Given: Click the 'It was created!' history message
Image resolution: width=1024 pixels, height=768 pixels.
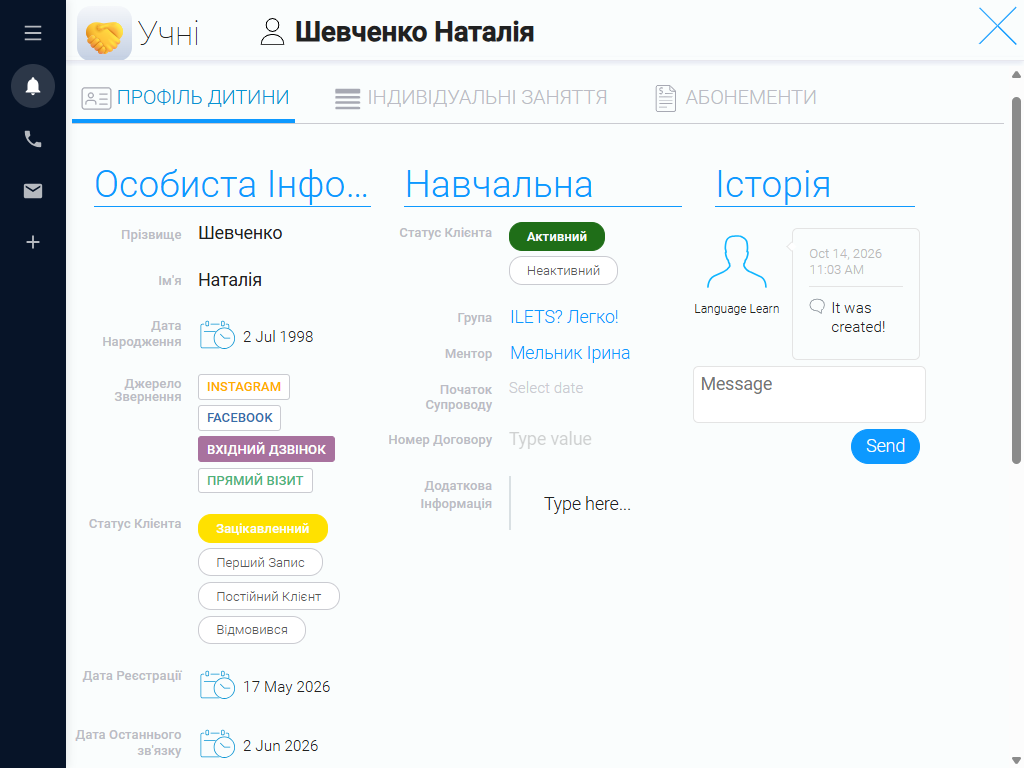Looking at the screenshot, I should (858, 317).
